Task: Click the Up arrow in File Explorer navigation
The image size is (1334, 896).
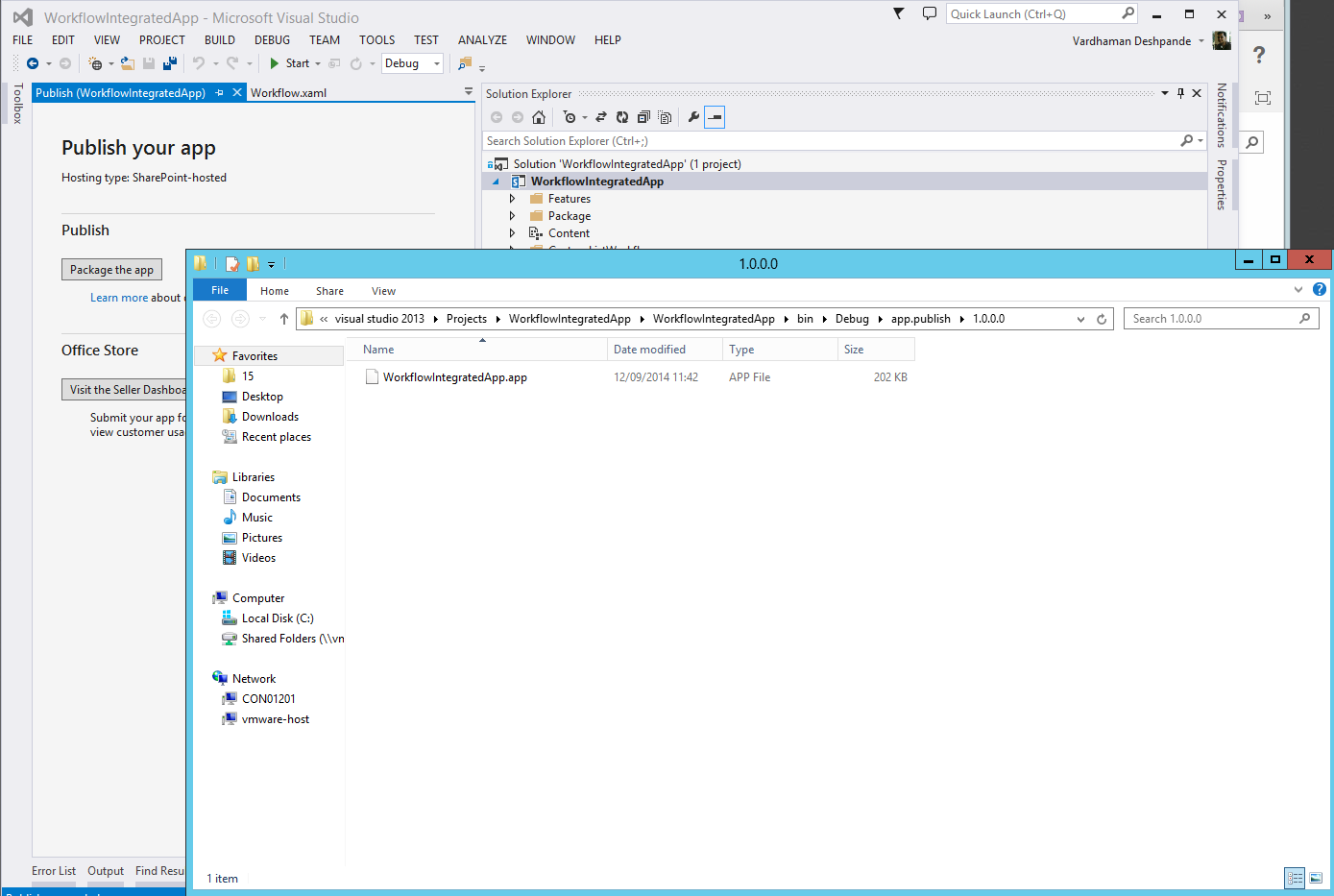Action: click(x=284, y=319)
